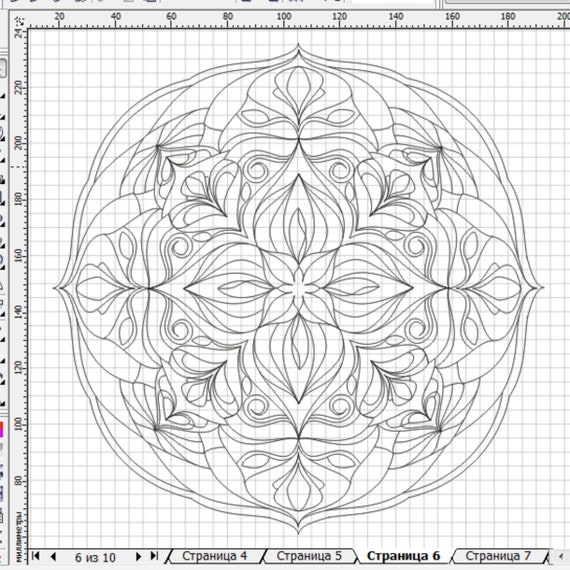The height and width of the screenshot is (570, 570).
Task: Jump to the last page of the document
Action: 154,556
